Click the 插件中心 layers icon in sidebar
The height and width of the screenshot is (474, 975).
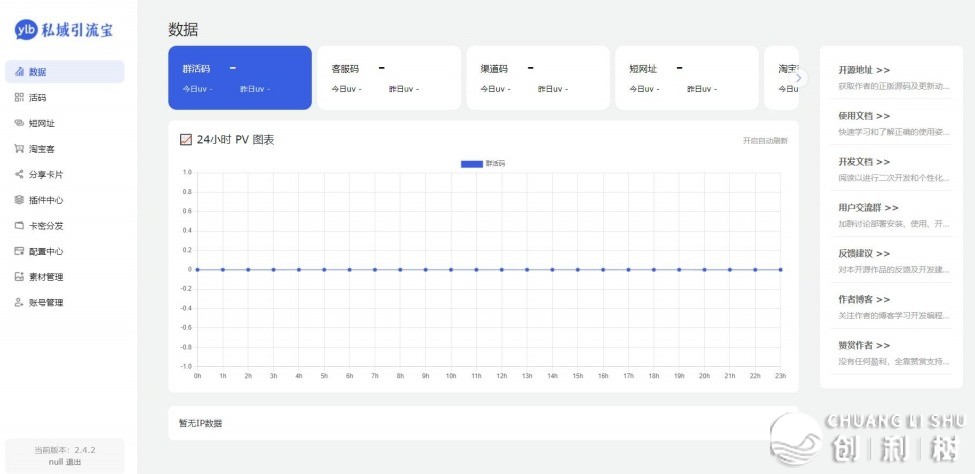19,200
